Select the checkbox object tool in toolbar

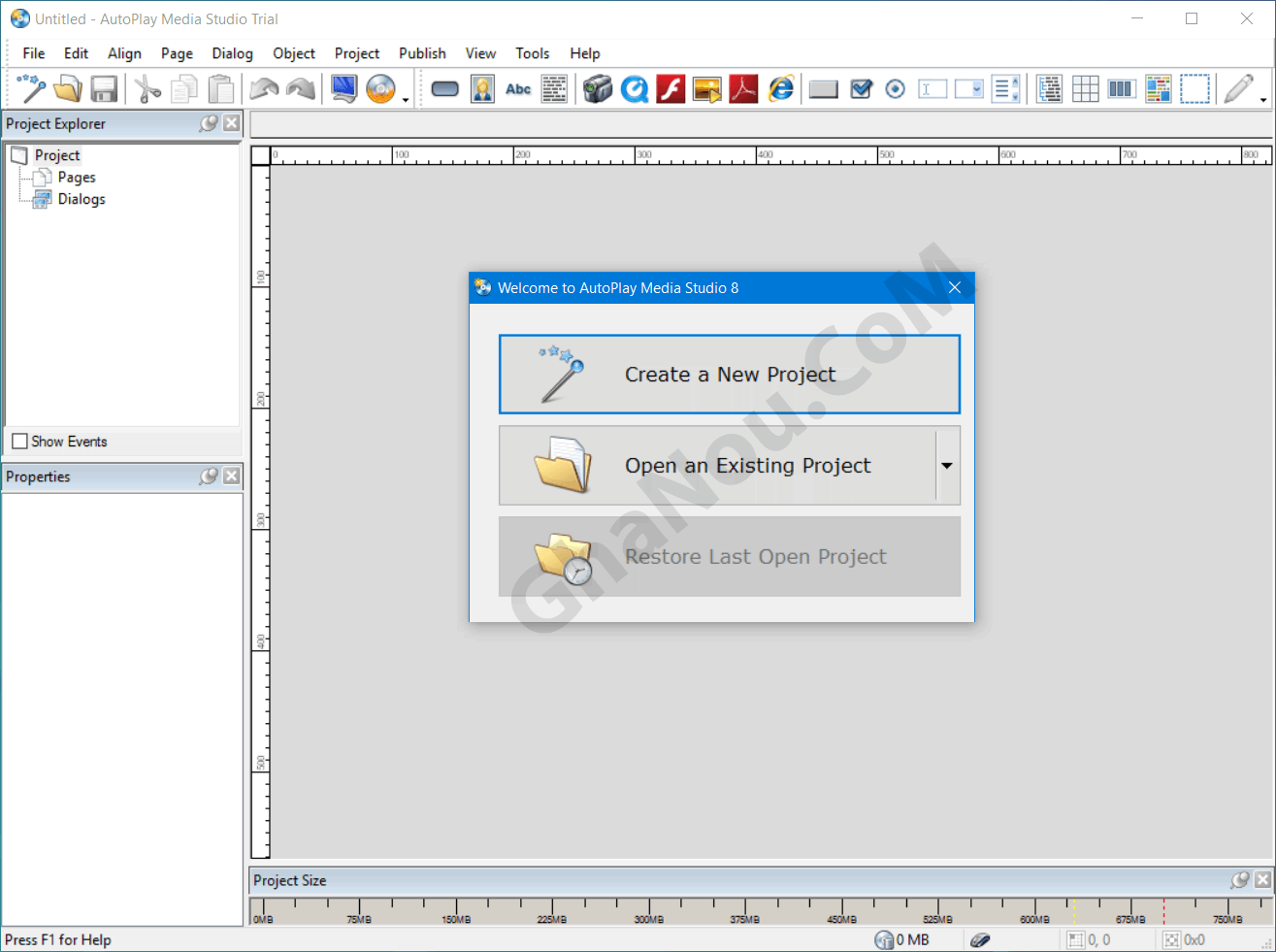861,89
